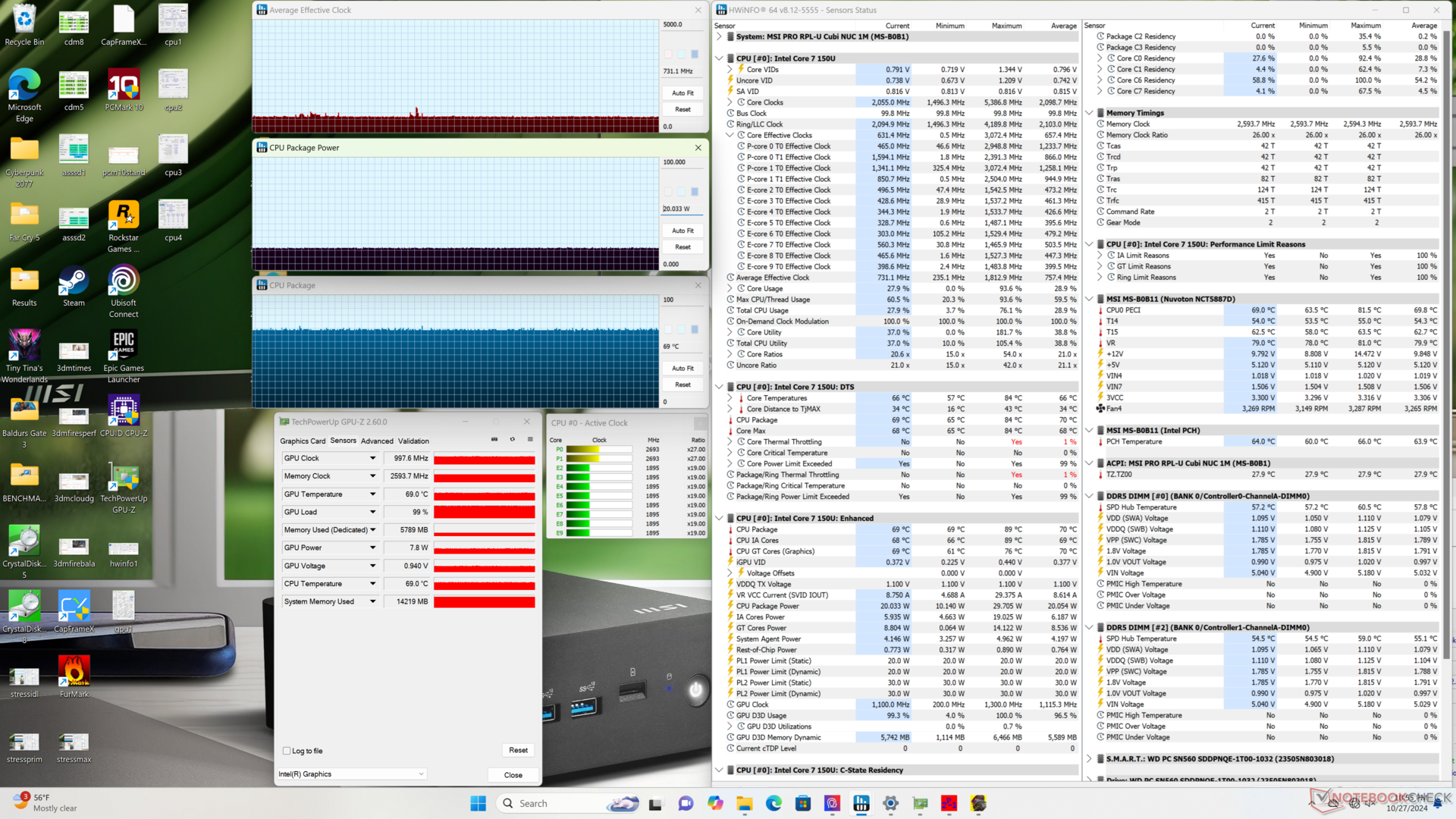The width and height of the screenshot is (1456, 819).
Task: Open the GPU Clock sensor dropdown
Action: tap(372, 458)
